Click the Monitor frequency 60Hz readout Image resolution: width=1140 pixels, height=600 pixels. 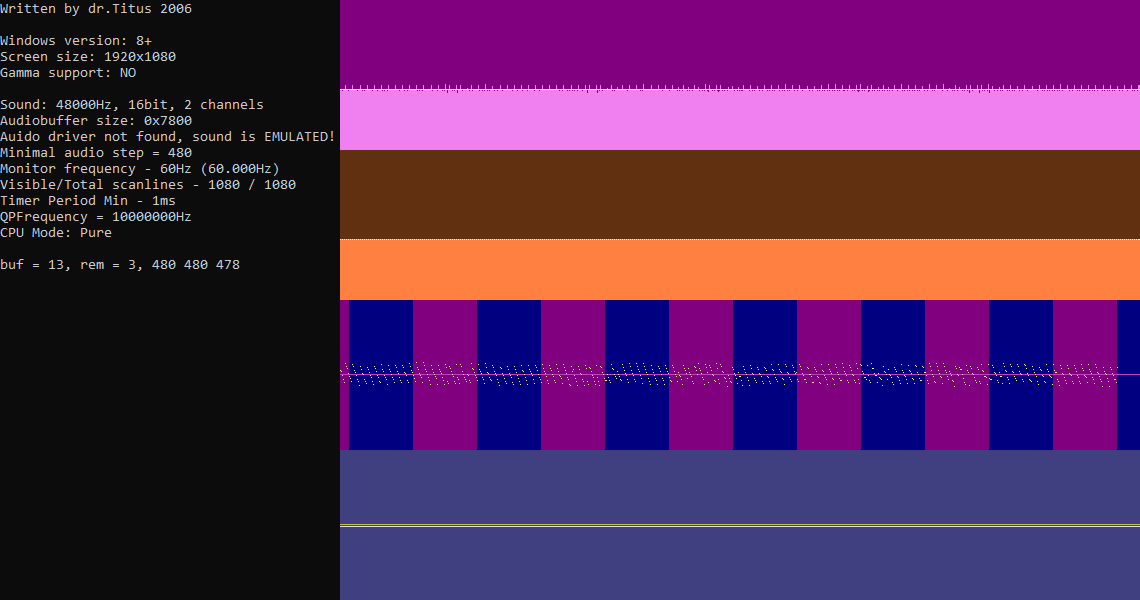[140, 169]
